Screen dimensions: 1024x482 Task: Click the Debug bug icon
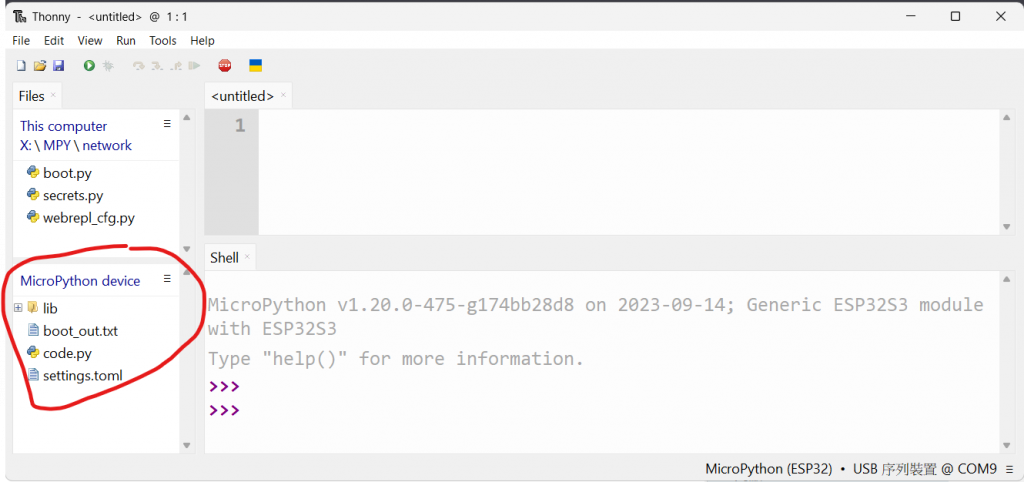click(x=108, y=66)
